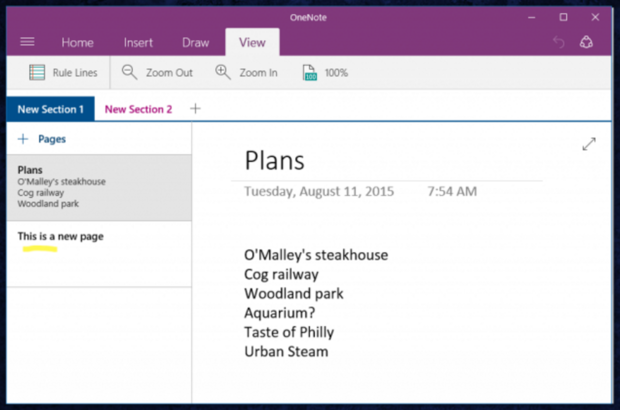620x410 pixels.
Task: Open the 'This is a new page' entry
Action: point(61,236)
